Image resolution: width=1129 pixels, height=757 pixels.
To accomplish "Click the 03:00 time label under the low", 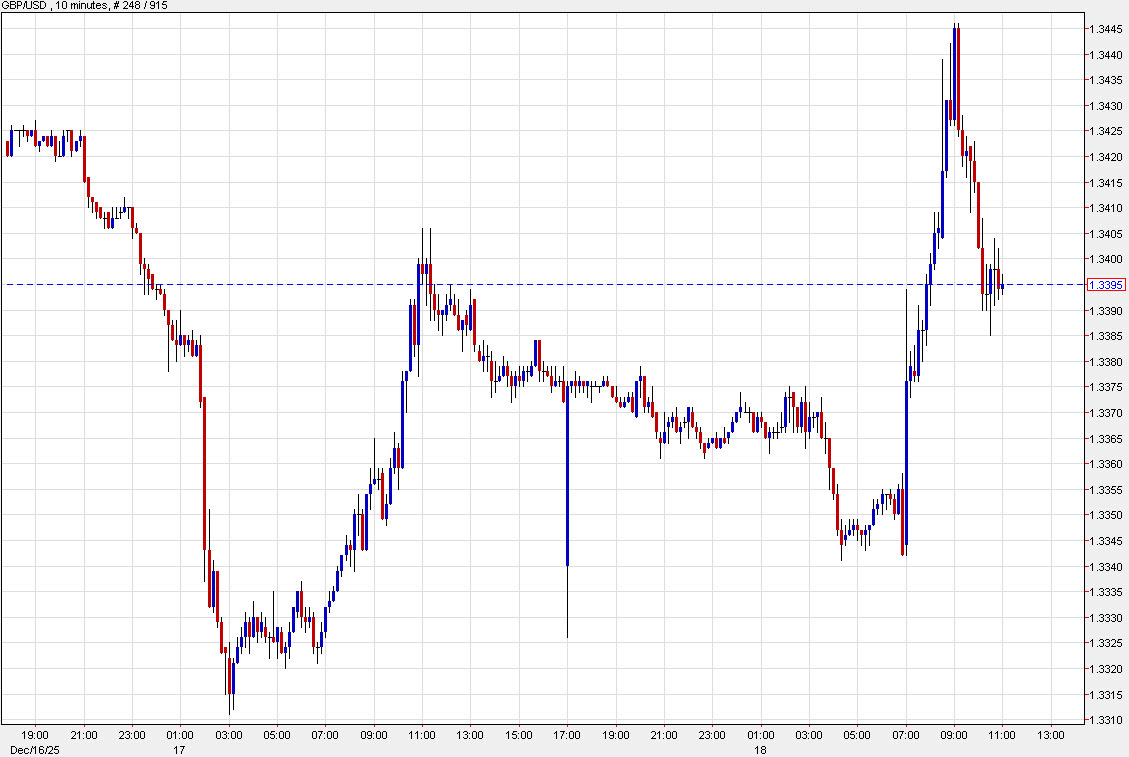I will click(x=231, y=732).
